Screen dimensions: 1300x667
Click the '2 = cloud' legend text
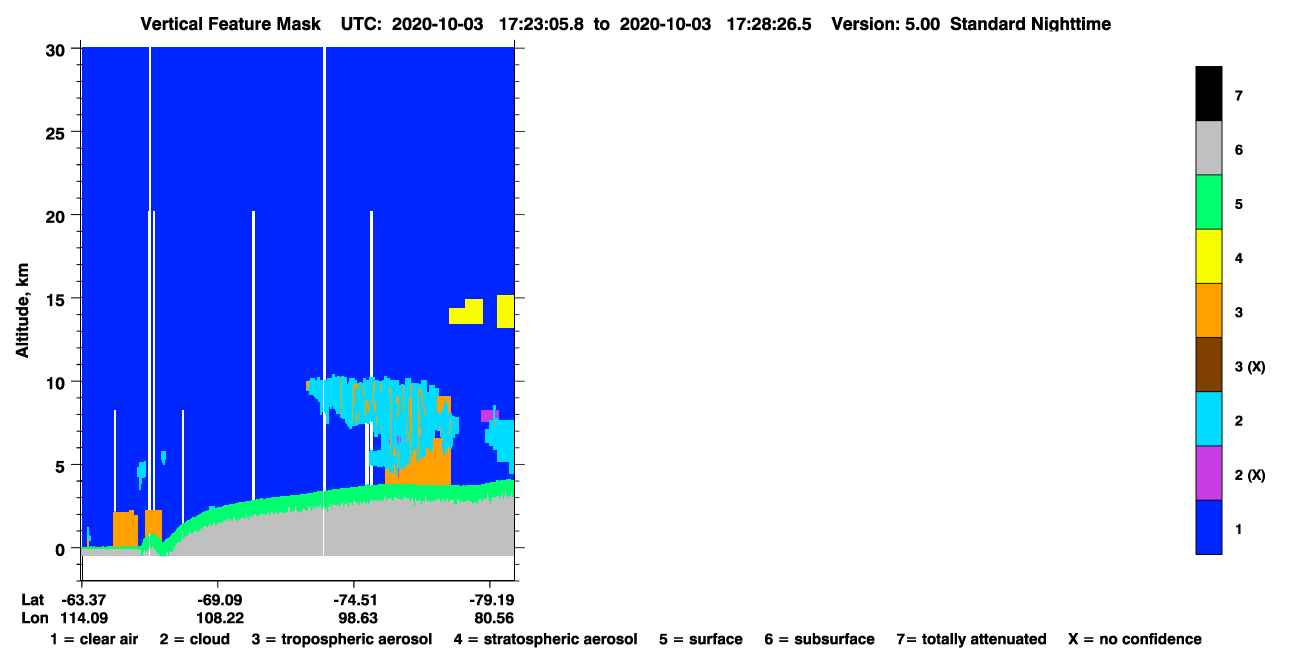tap(194, 639)
